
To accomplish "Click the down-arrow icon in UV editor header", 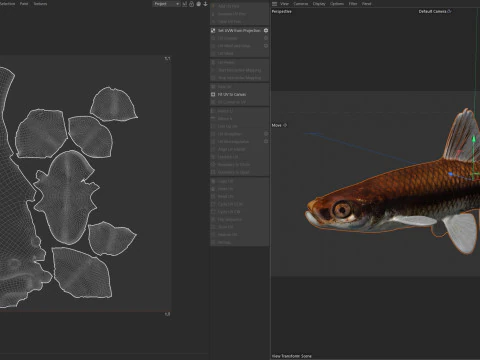I will pos(205,4).
